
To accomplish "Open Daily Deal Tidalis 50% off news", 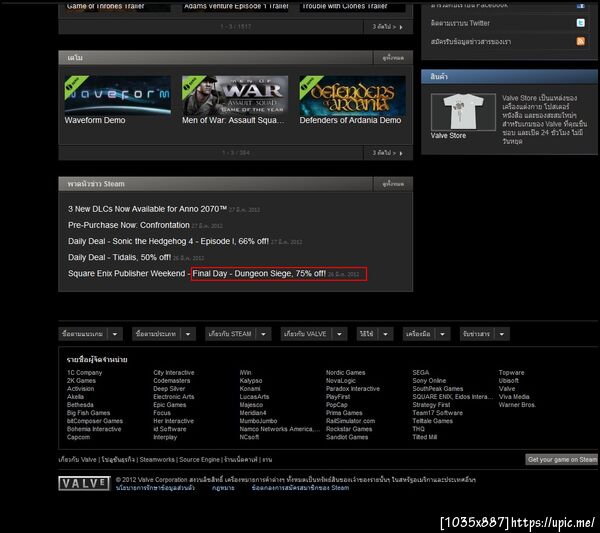I will 119,258.
